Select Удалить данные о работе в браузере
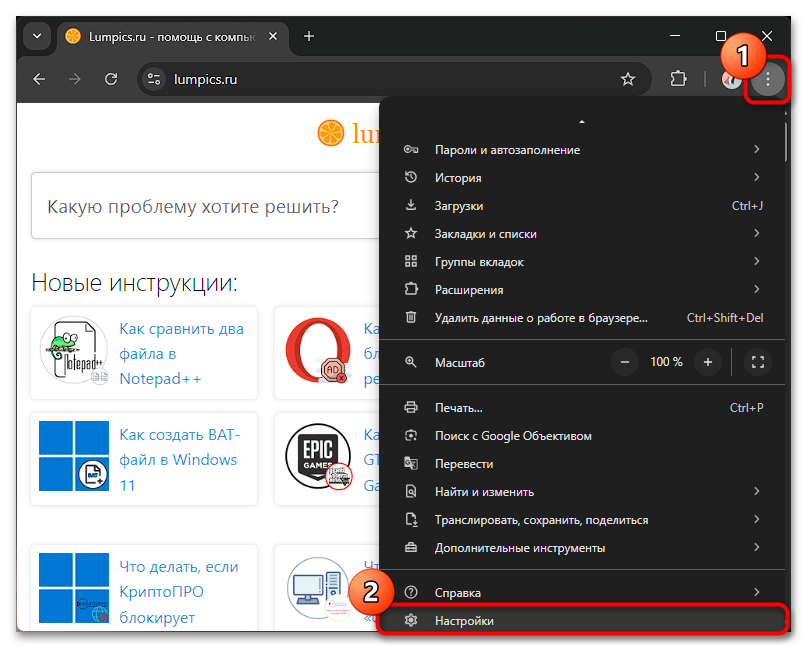Screen dimensions: 807x648 (583, 318)
